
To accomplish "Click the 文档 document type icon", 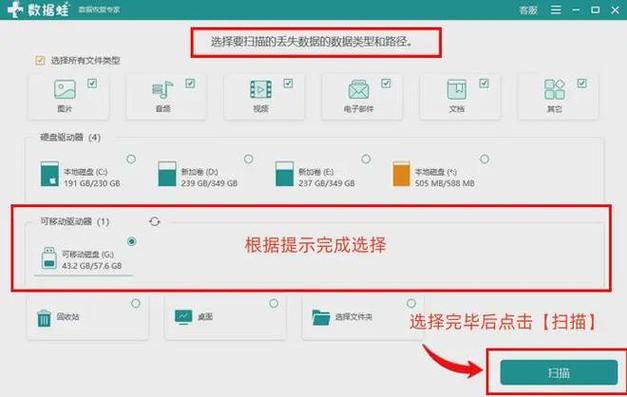I will tap(457, 89).
